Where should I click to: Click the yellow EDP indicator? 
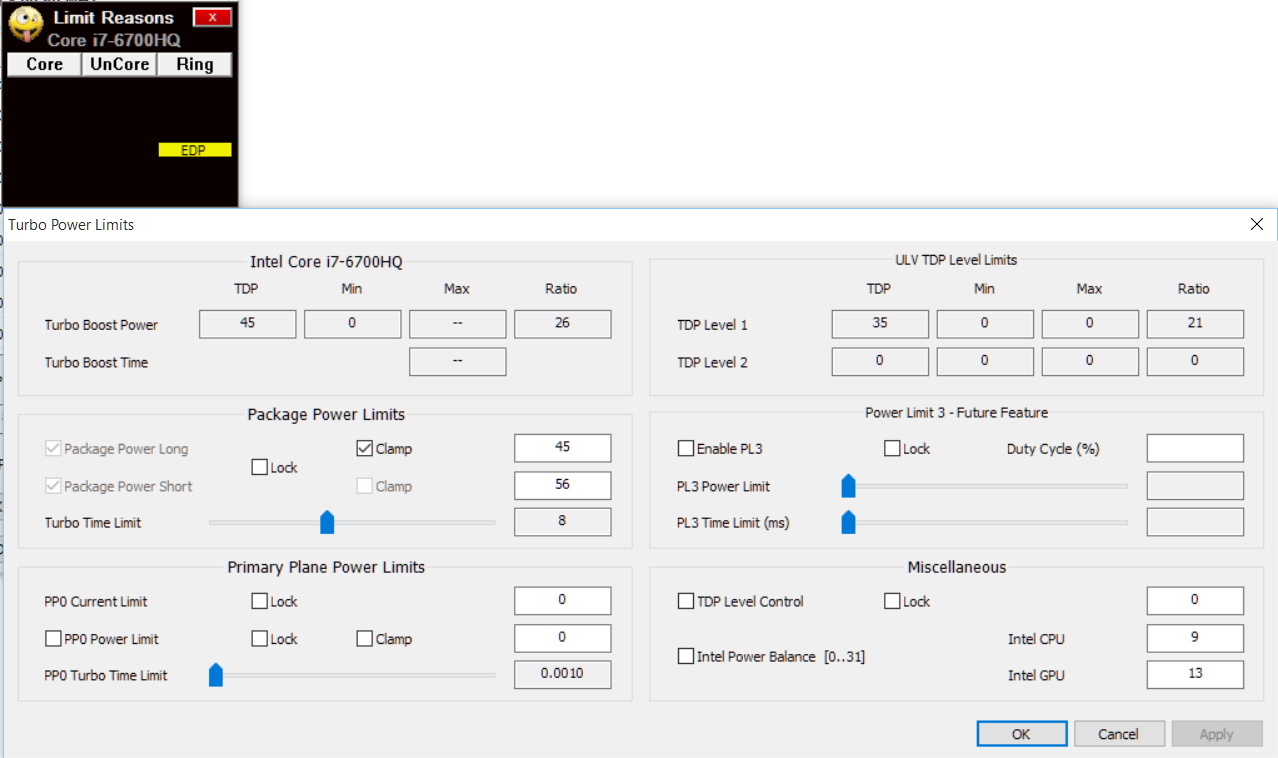(195, 150)
